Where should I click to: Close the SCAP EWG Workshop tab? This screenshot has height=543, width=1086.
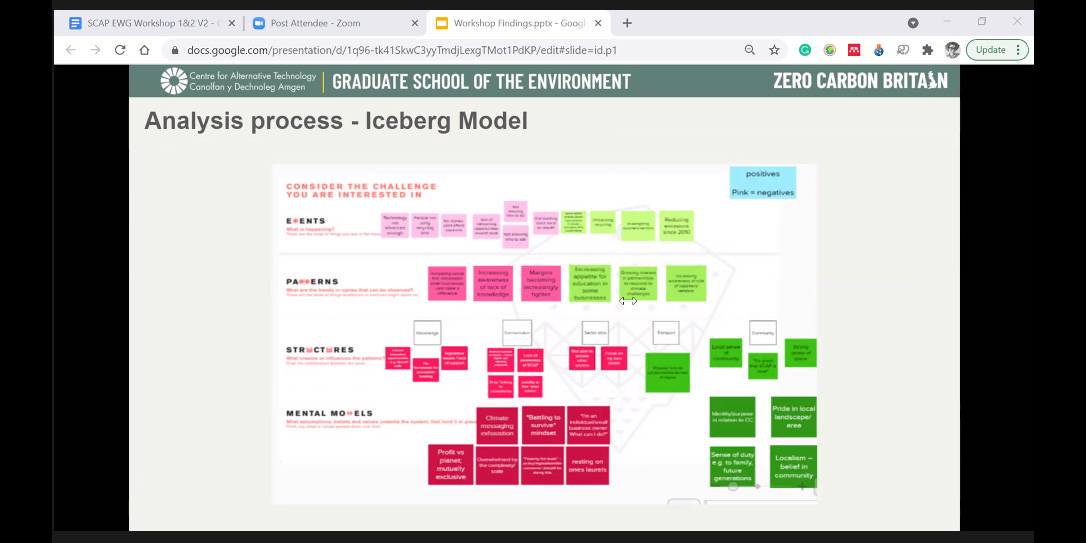[x=231, y=23]
